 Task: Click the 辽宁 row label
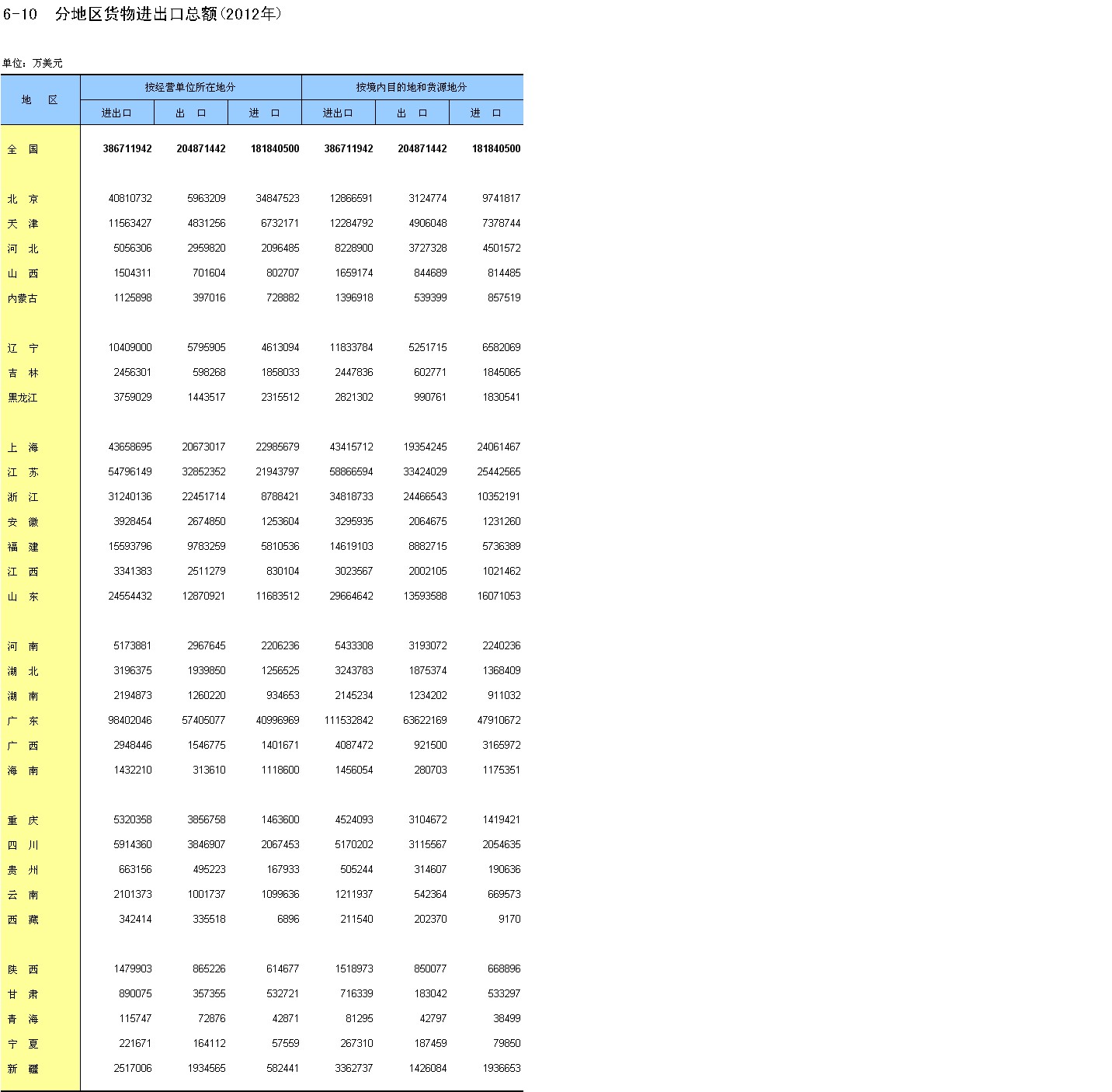[23, 348]
